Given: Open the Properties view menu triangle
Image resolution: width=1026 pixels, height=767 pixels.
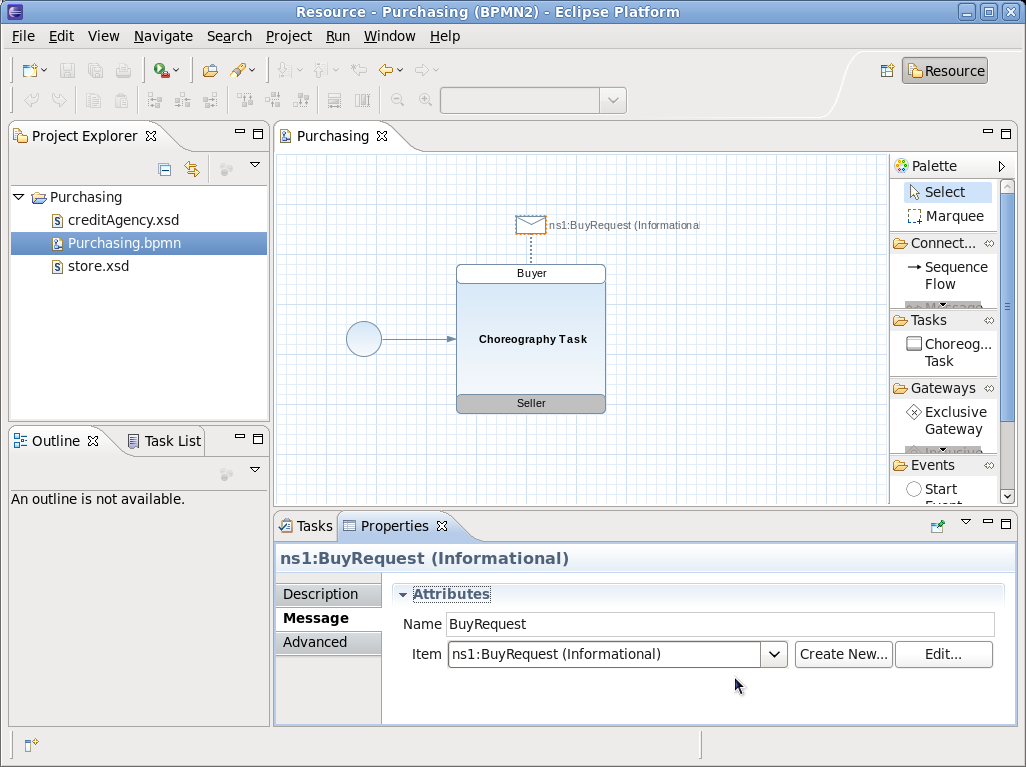Looking at the screenshot, I should (x=966, y=522).
